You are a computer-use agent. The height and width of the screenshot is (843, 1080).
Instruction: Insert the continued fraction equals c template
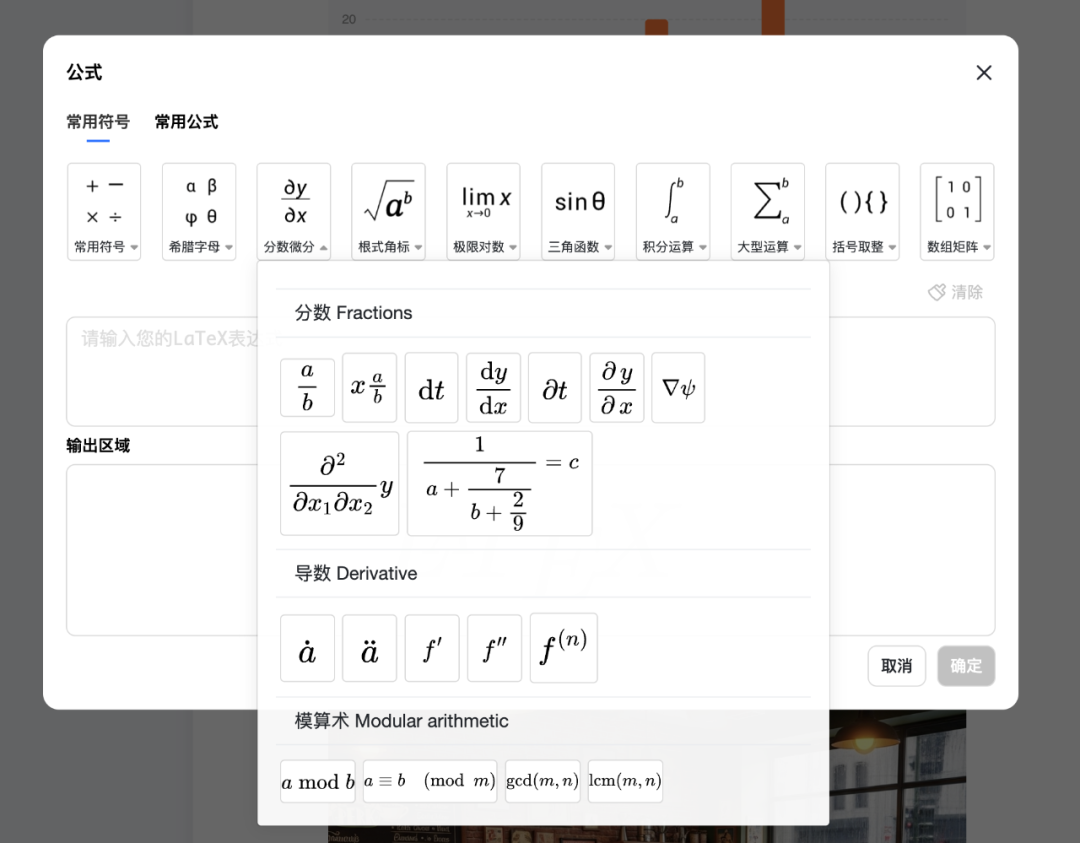(x=499, y=483)
